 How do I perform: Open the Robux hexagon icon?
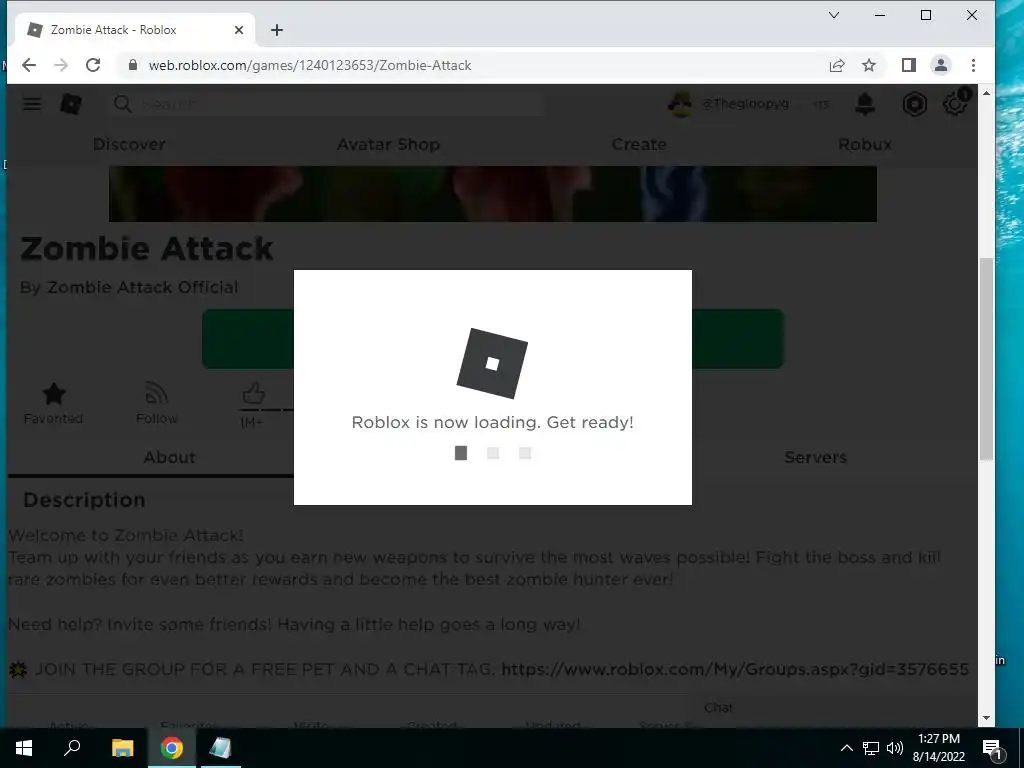(x=914, y=104)
